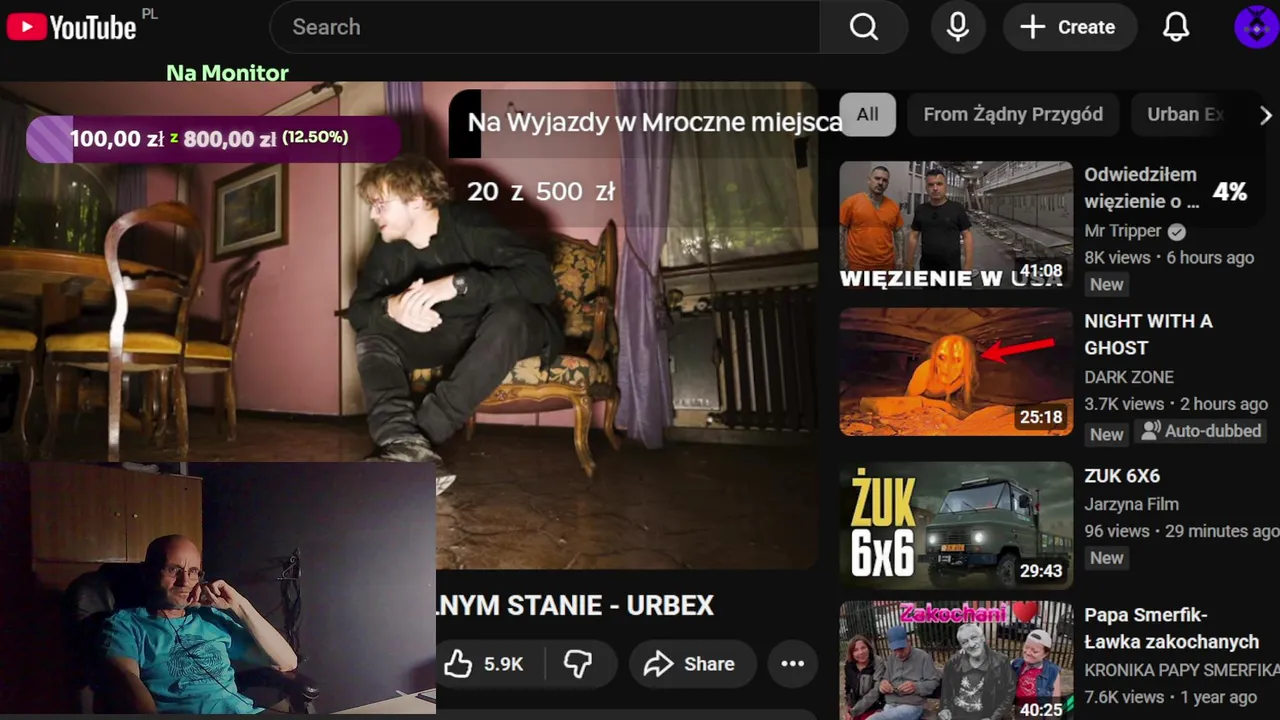1280x720 pixels.
Task: Click the Na Monitor overlay text
Action: pyautogui.click(x=227, y=73)
